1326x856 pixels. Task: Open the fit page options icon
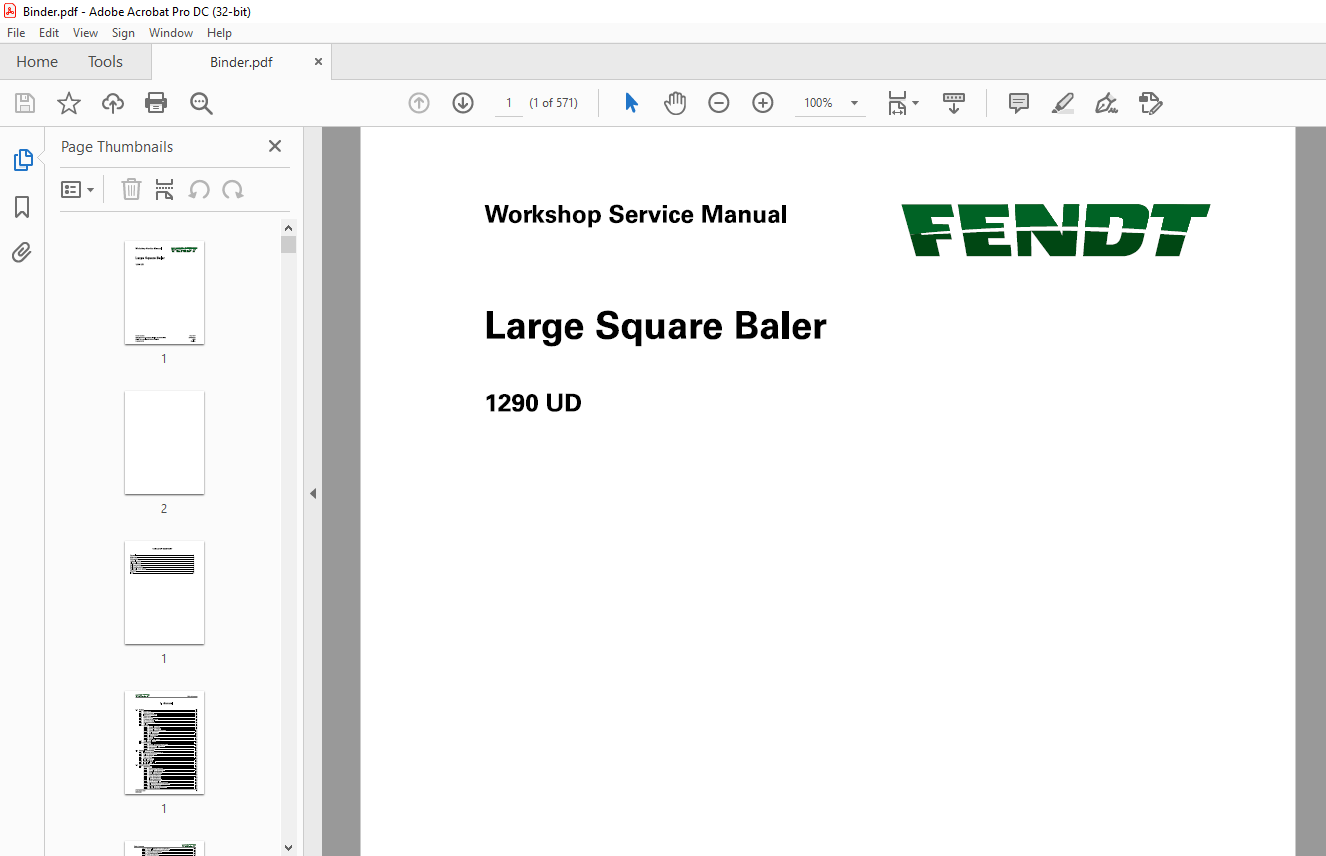[x=903, y=103]
